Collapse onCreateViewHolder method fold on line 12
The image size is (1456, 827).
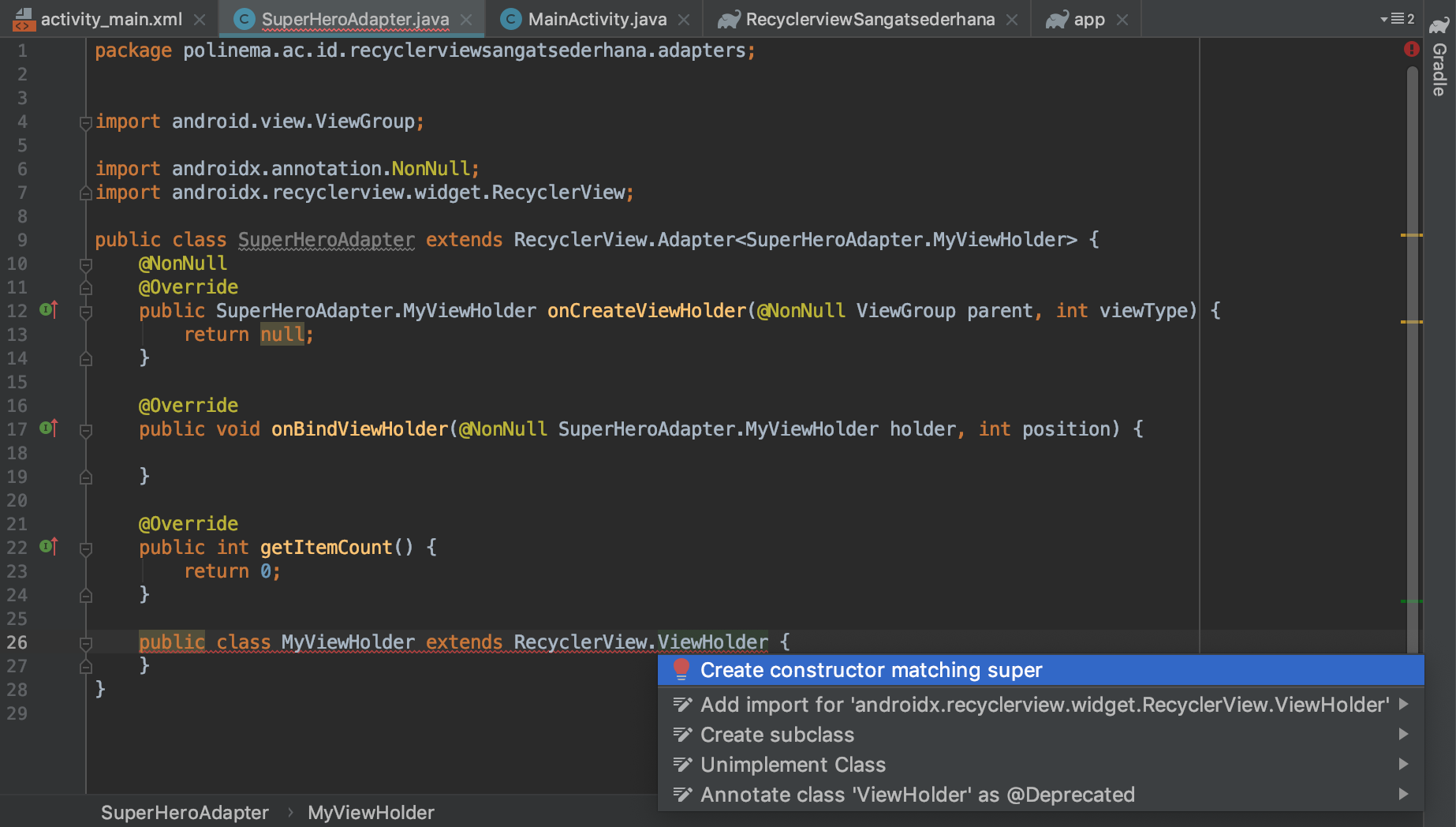(85, 312)
